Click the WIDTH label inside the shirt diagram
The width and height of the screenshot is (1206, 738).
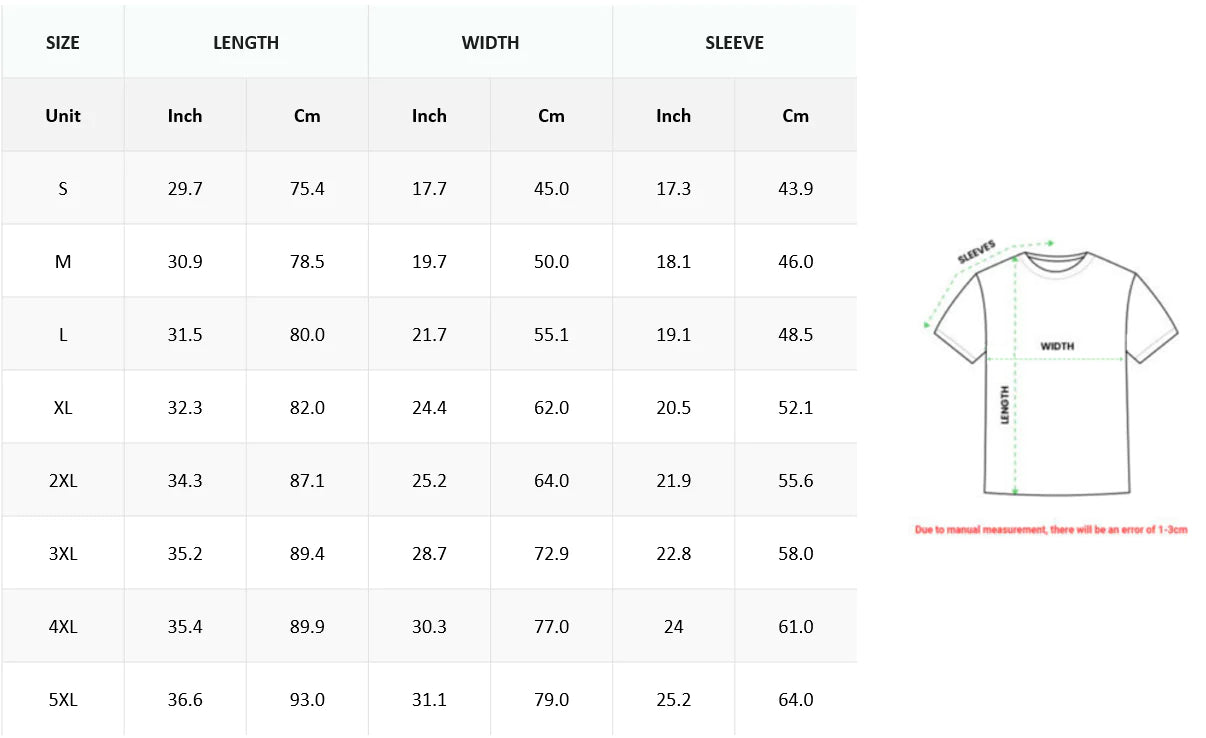click(1057, 346)
